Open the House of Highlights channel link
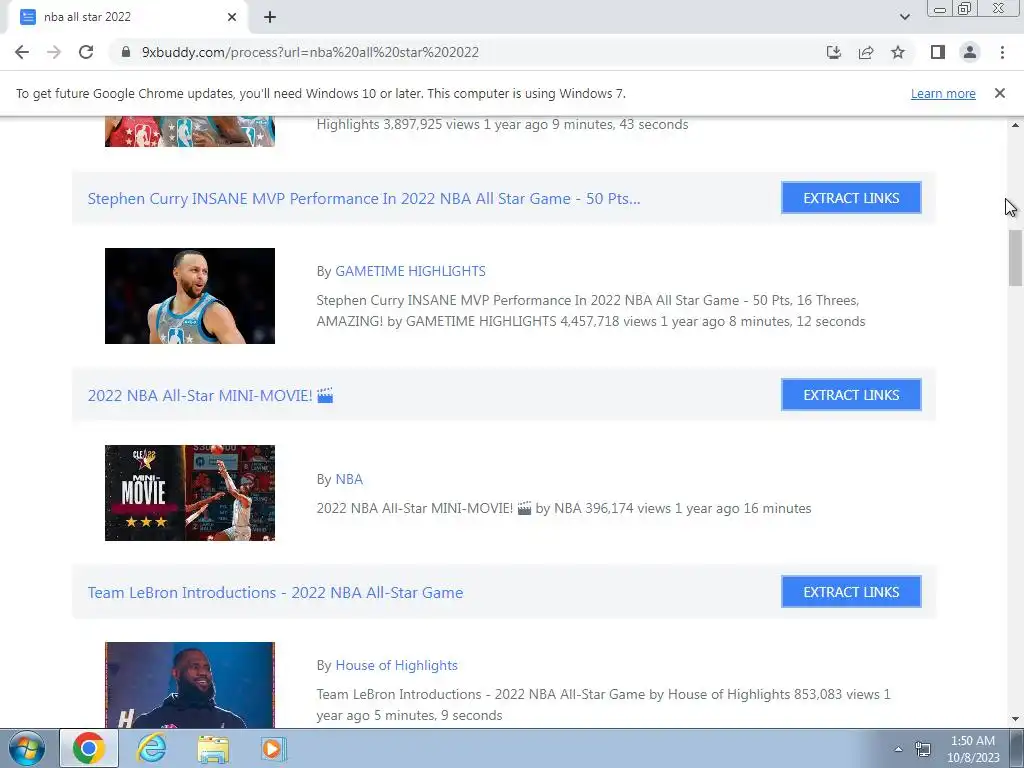This screenshot has height=768, width=1024. [x=396, y=665]
